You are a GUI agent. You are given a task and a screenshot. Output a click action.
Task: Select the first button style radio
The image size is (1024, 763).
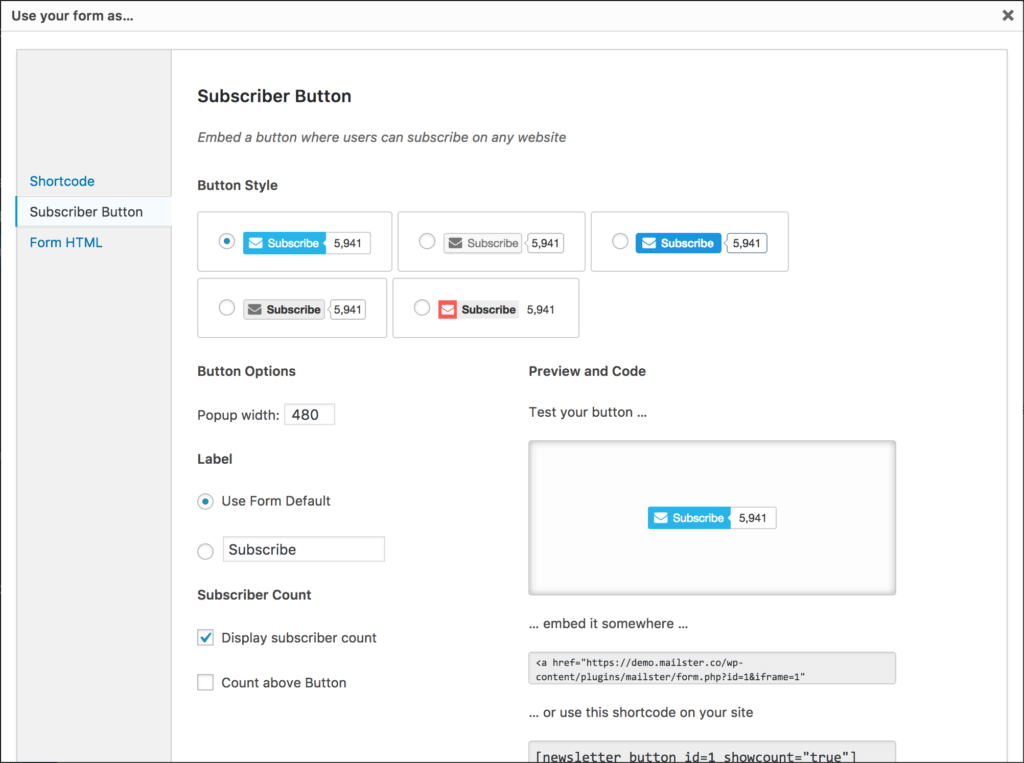tap(227, 241)
